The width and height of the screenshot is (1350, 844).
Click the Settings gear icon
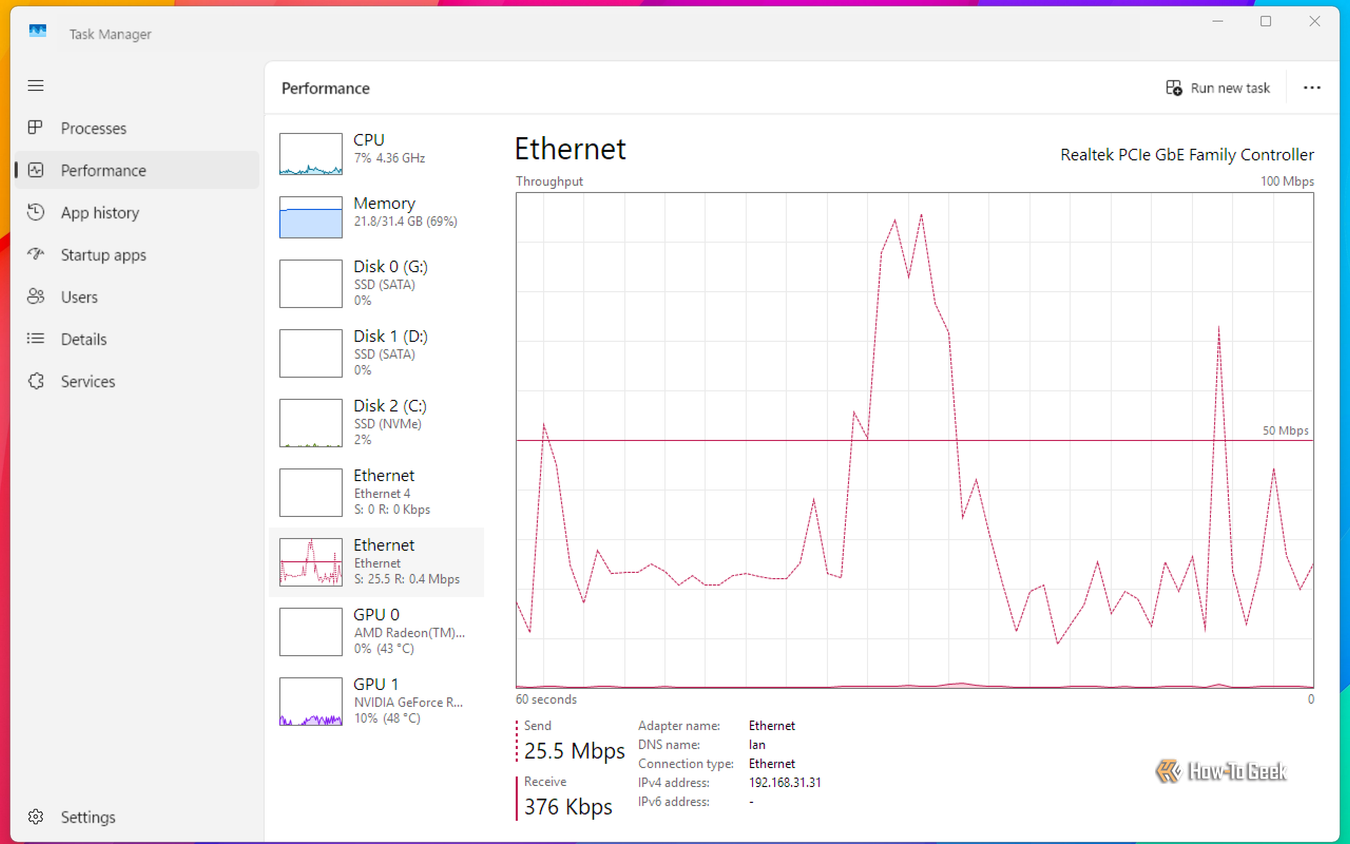[36, 817]
